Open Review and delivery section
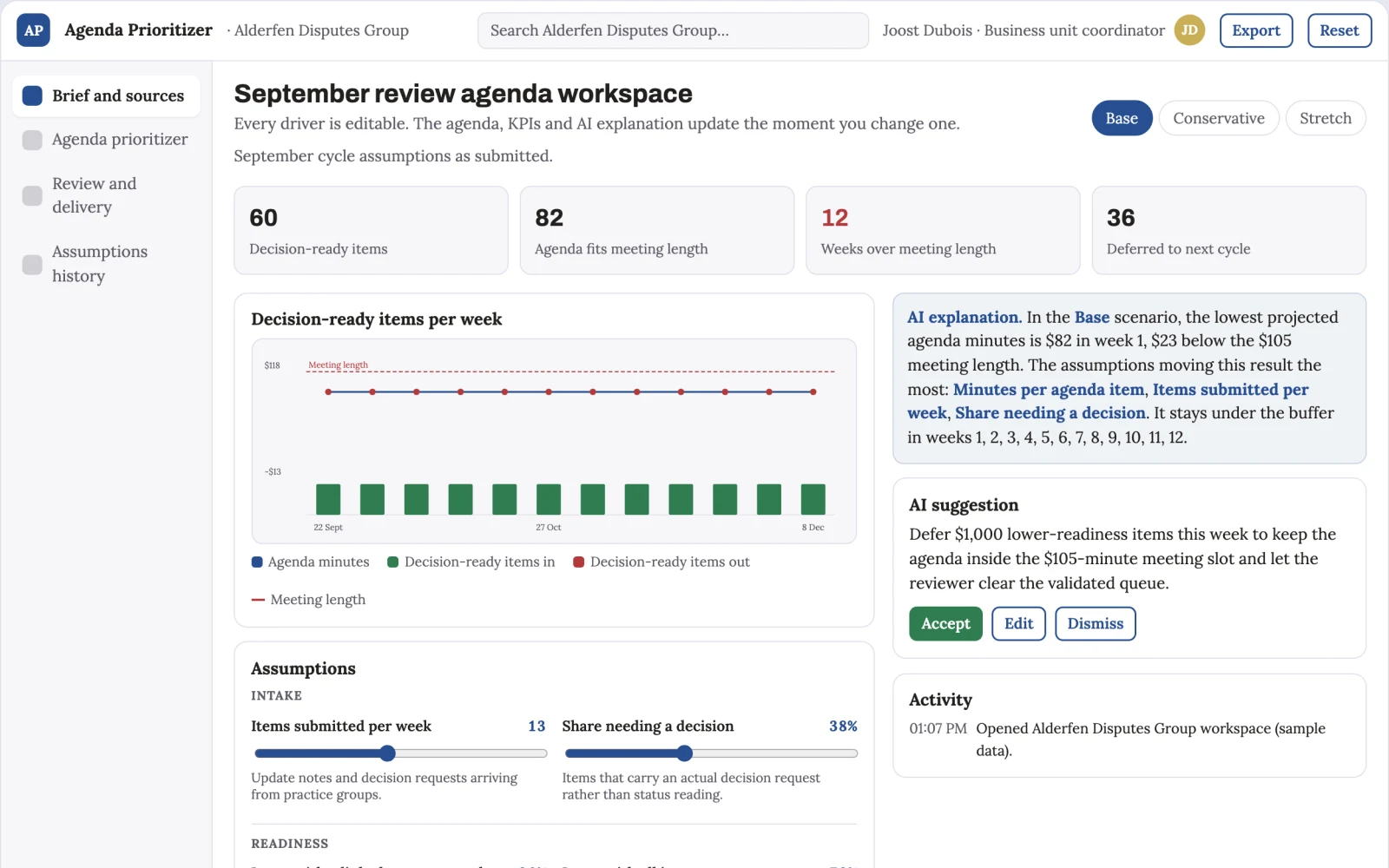 106,195
